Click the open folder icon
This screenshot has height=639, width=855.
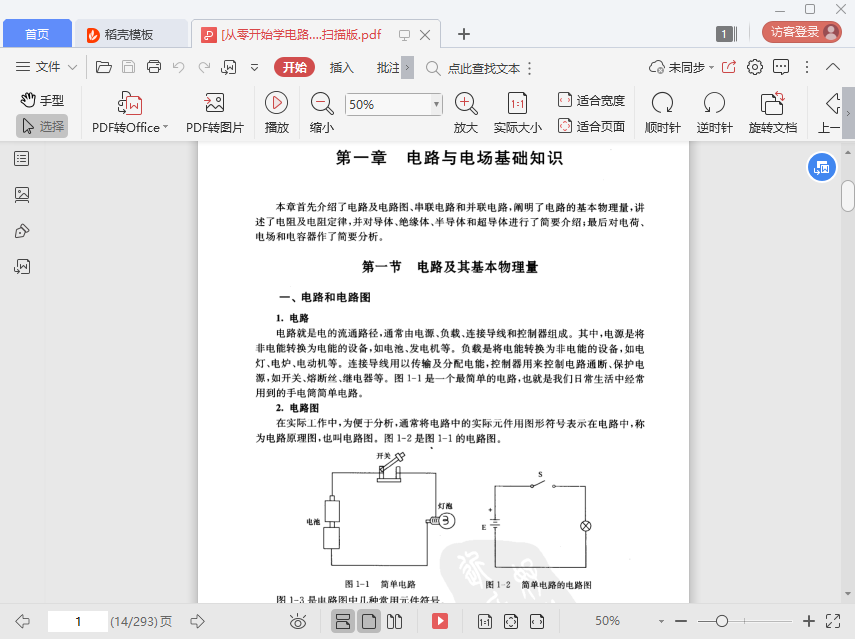(104, 67)
